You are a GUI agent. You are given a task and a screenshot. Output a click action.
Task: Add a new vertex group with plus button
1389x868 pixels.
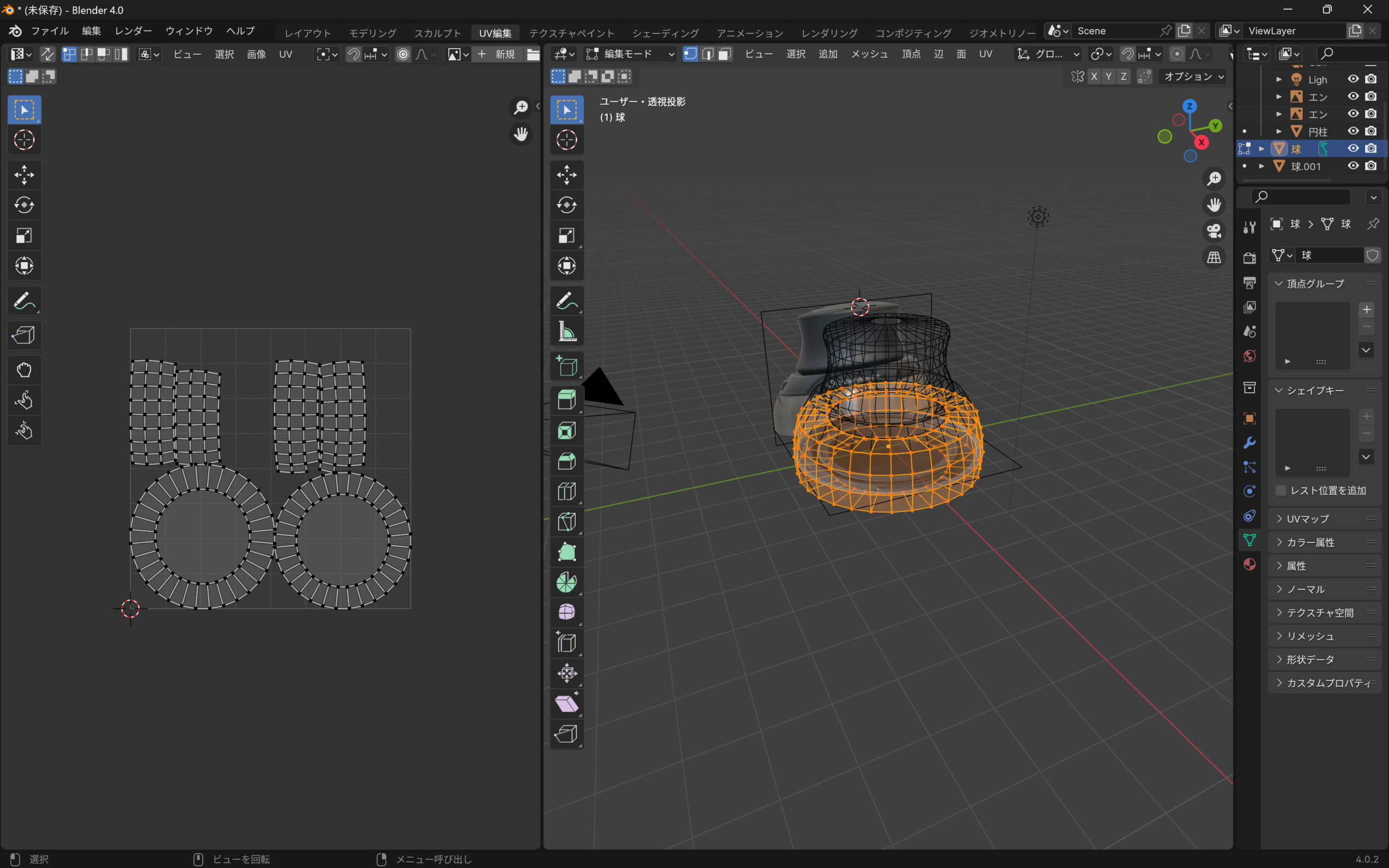[x=1366, y=309]
